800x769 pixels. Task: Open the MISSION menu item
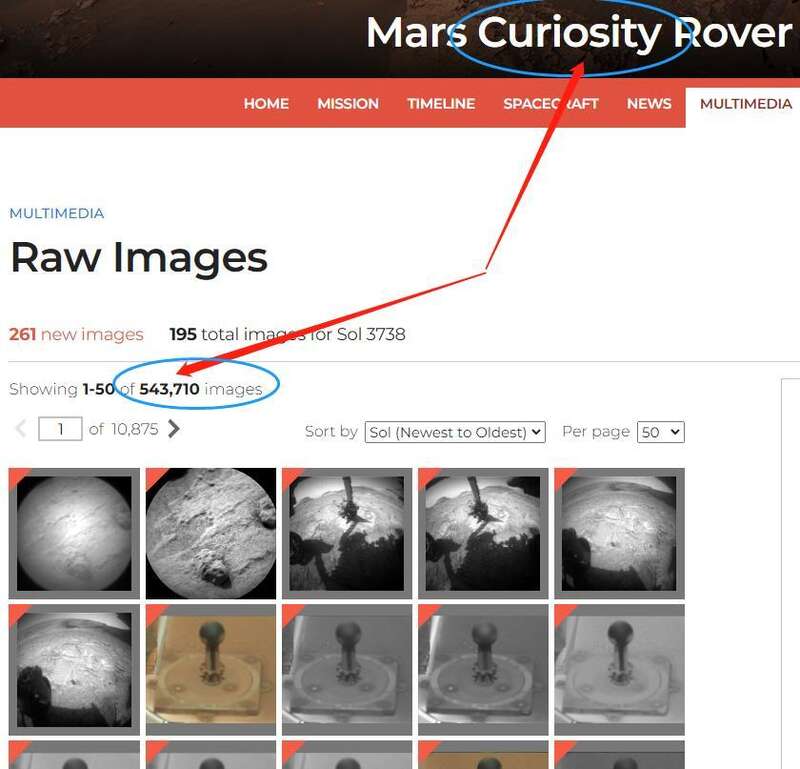pyautogui.click(x=348, y=104)
